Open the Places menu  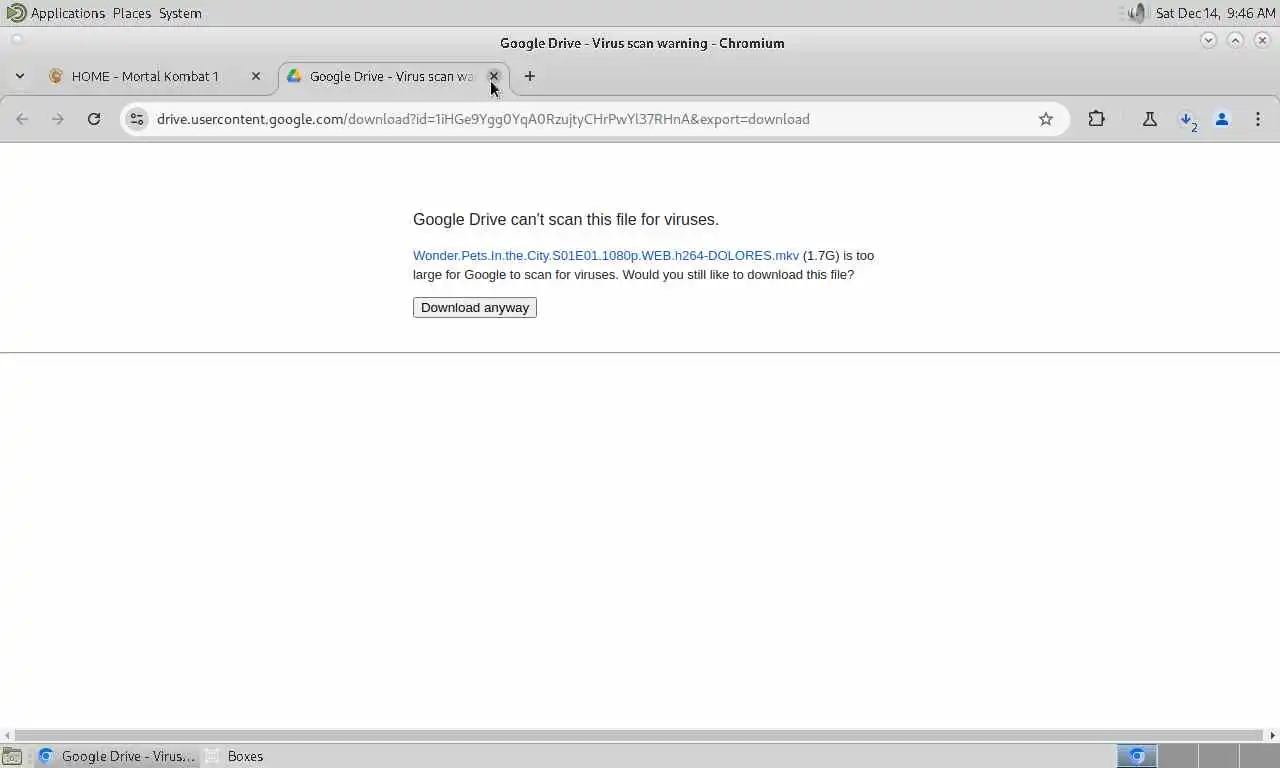[132, 13]
